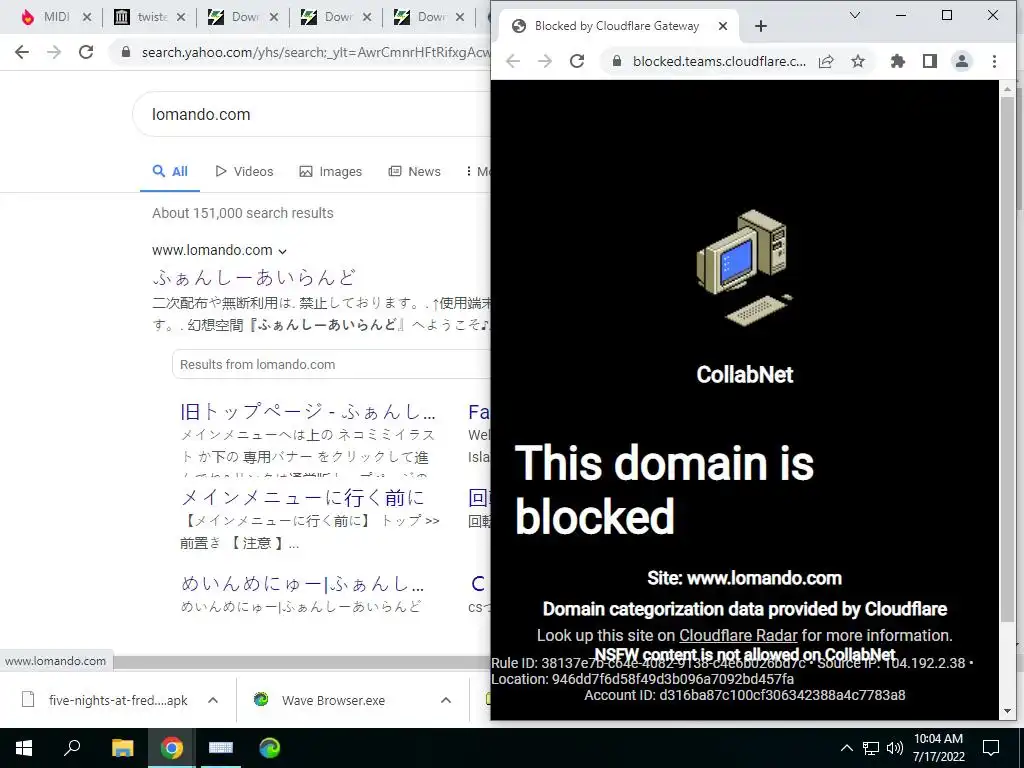The width and height of the screenshot is (1024, 768).
Task: Select the Images search filter
Action: [330, 172]
